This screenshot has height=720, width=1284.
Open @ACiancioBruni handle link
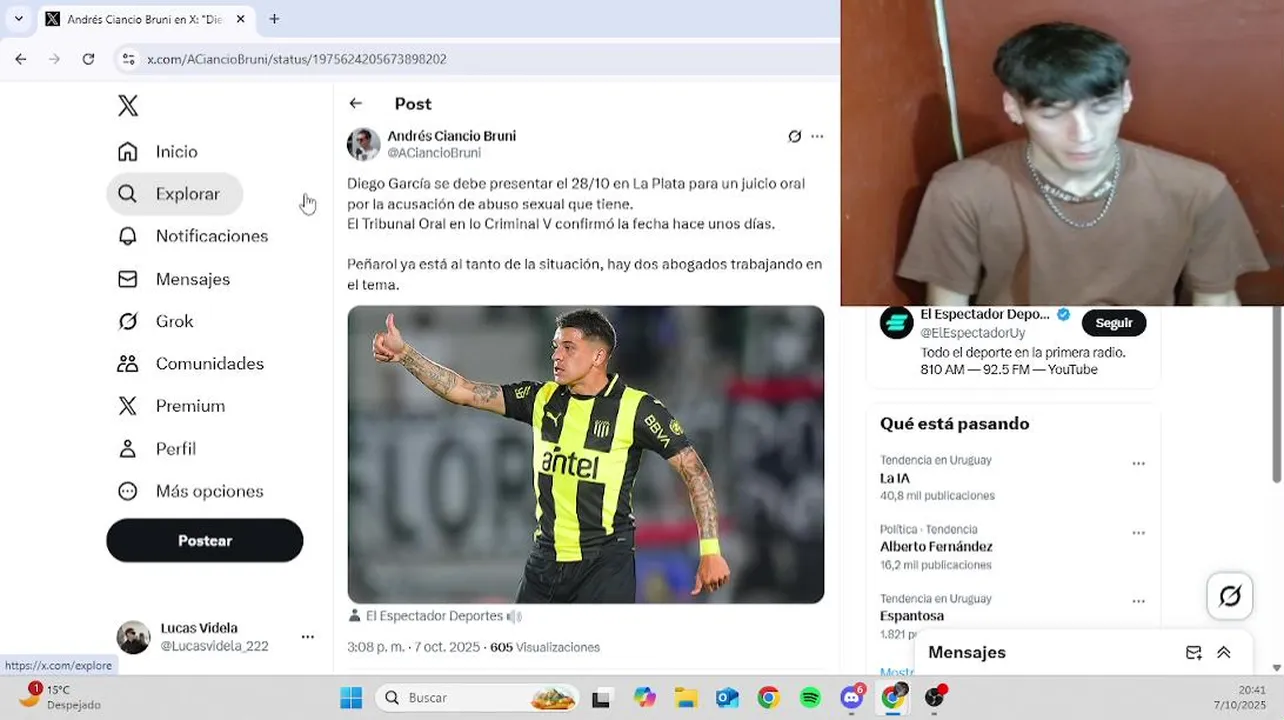[434, 153]
